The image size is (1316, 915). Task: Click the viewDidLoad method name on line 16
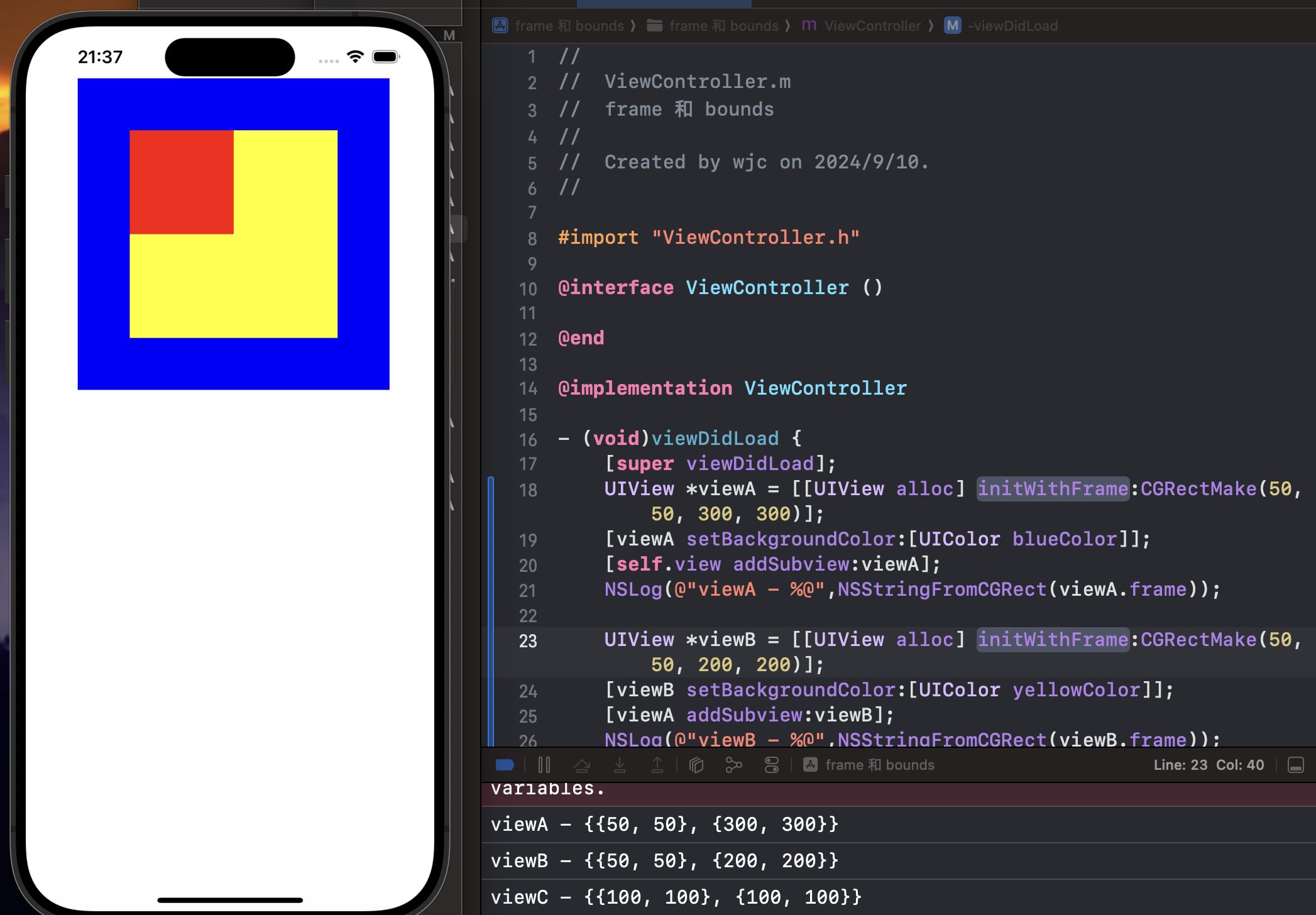[715, 439]
